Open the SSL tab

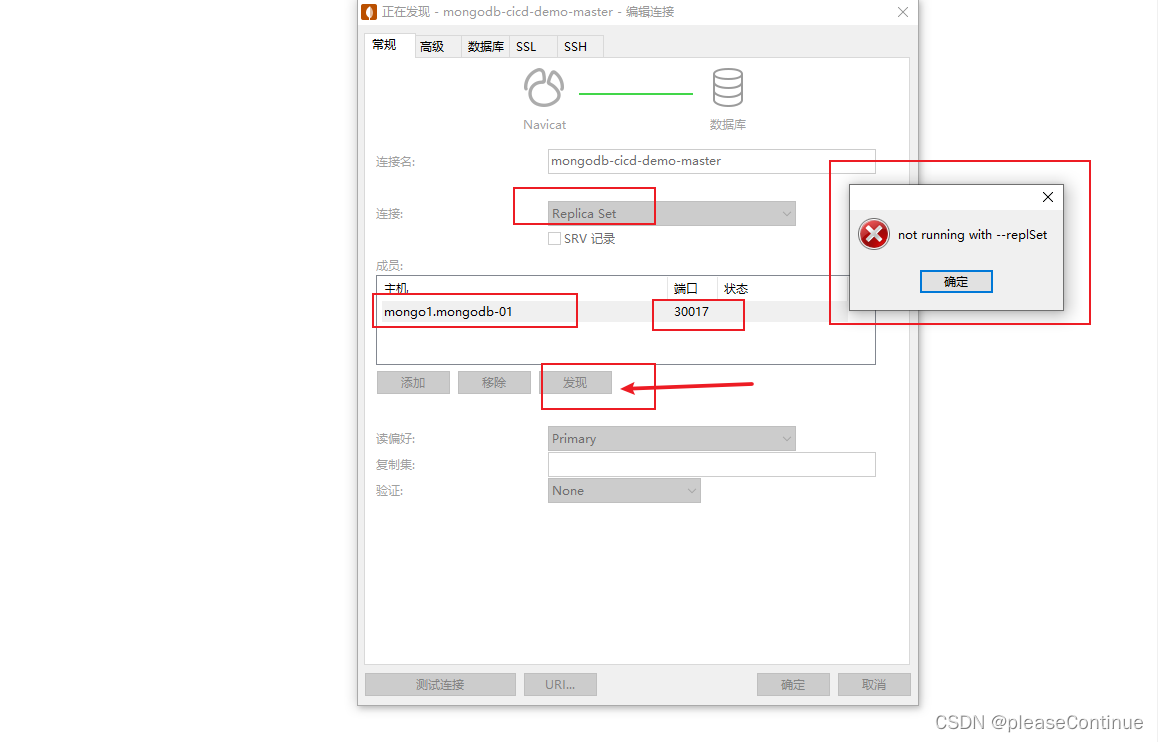525,46
